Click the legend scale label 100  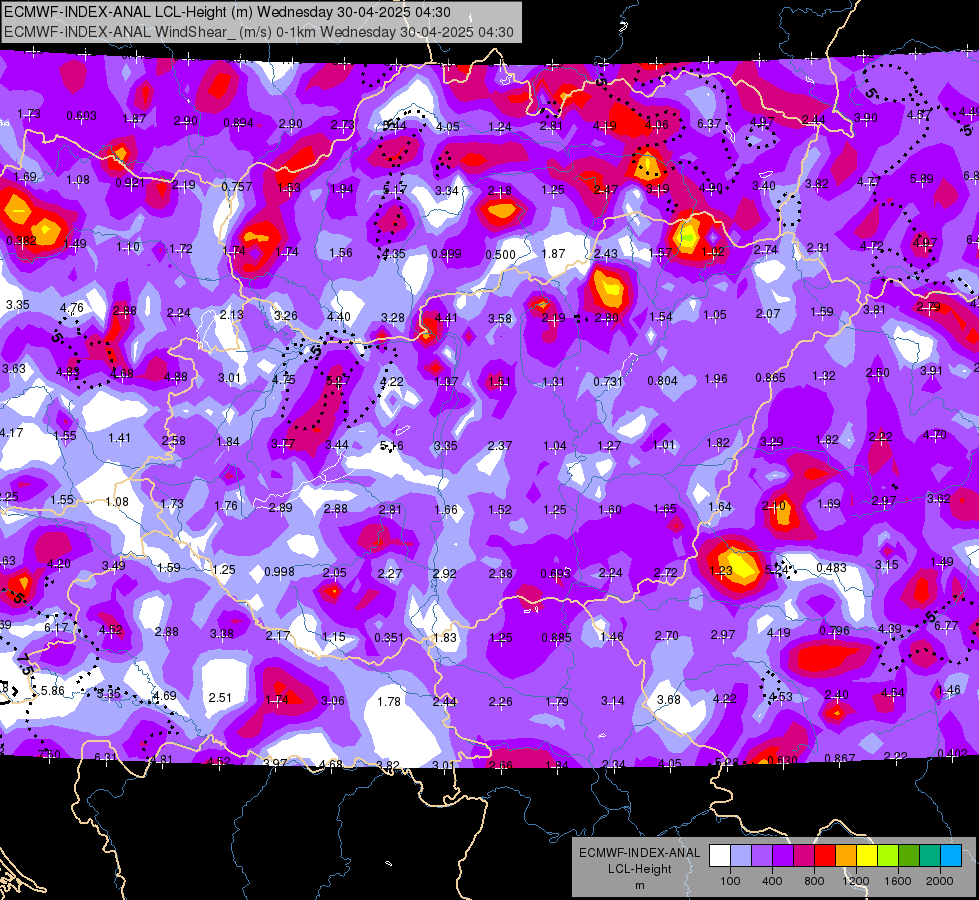tap(730, 881)
